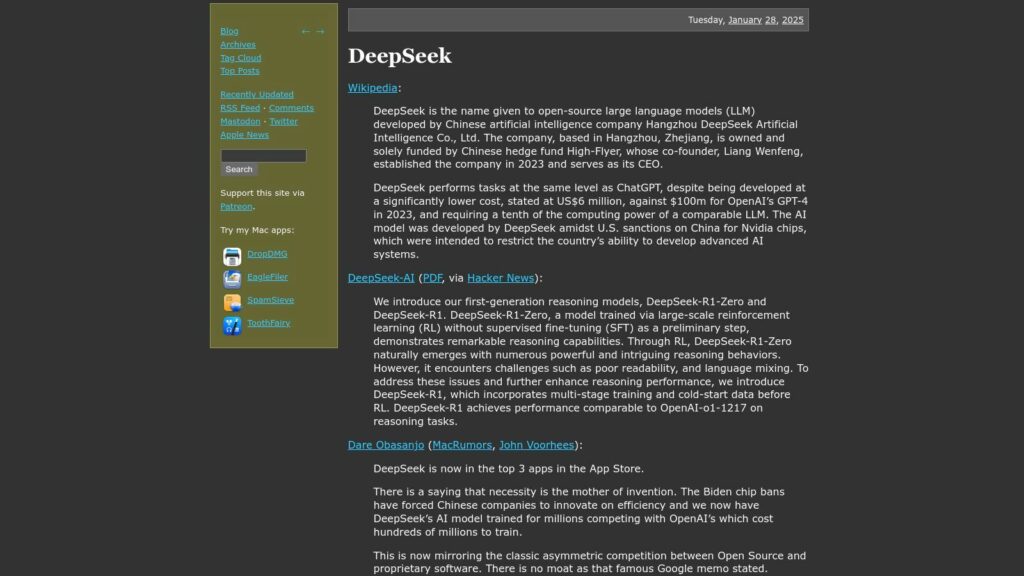Open the Dare Obasanjo link
Screen dimensions: 1024x576
386,445
